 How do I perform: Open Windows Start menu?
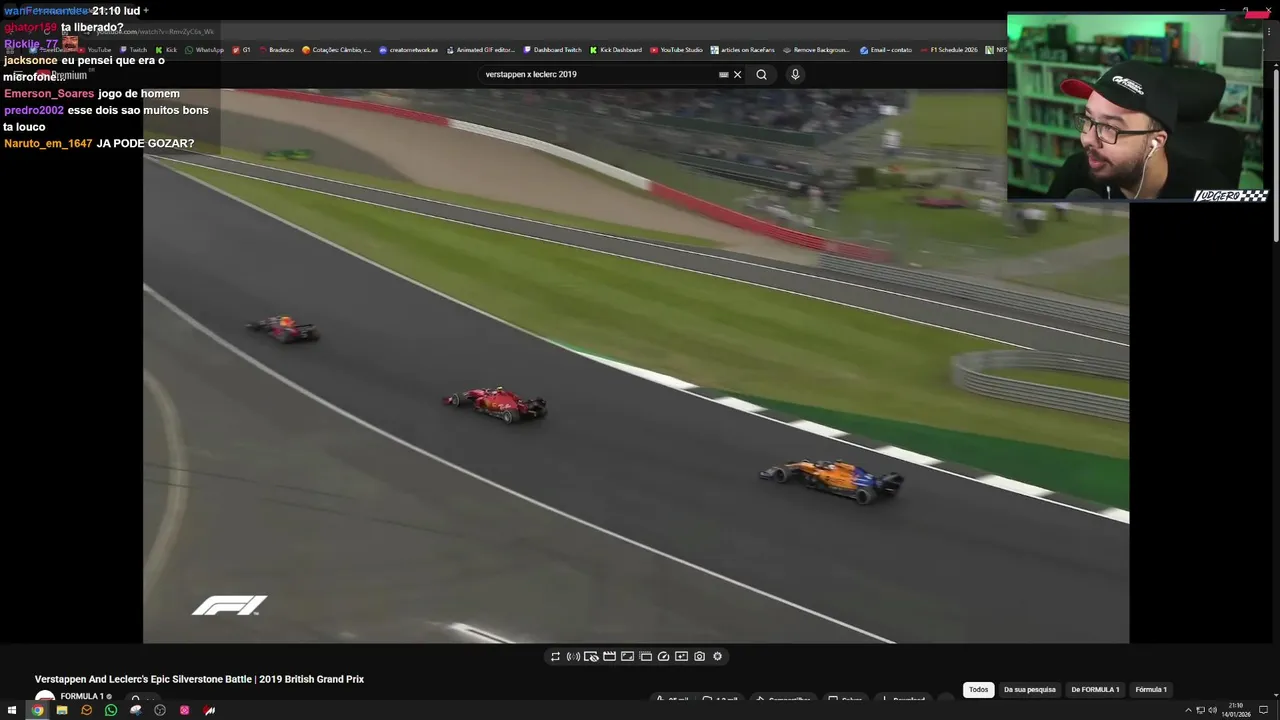13,710
